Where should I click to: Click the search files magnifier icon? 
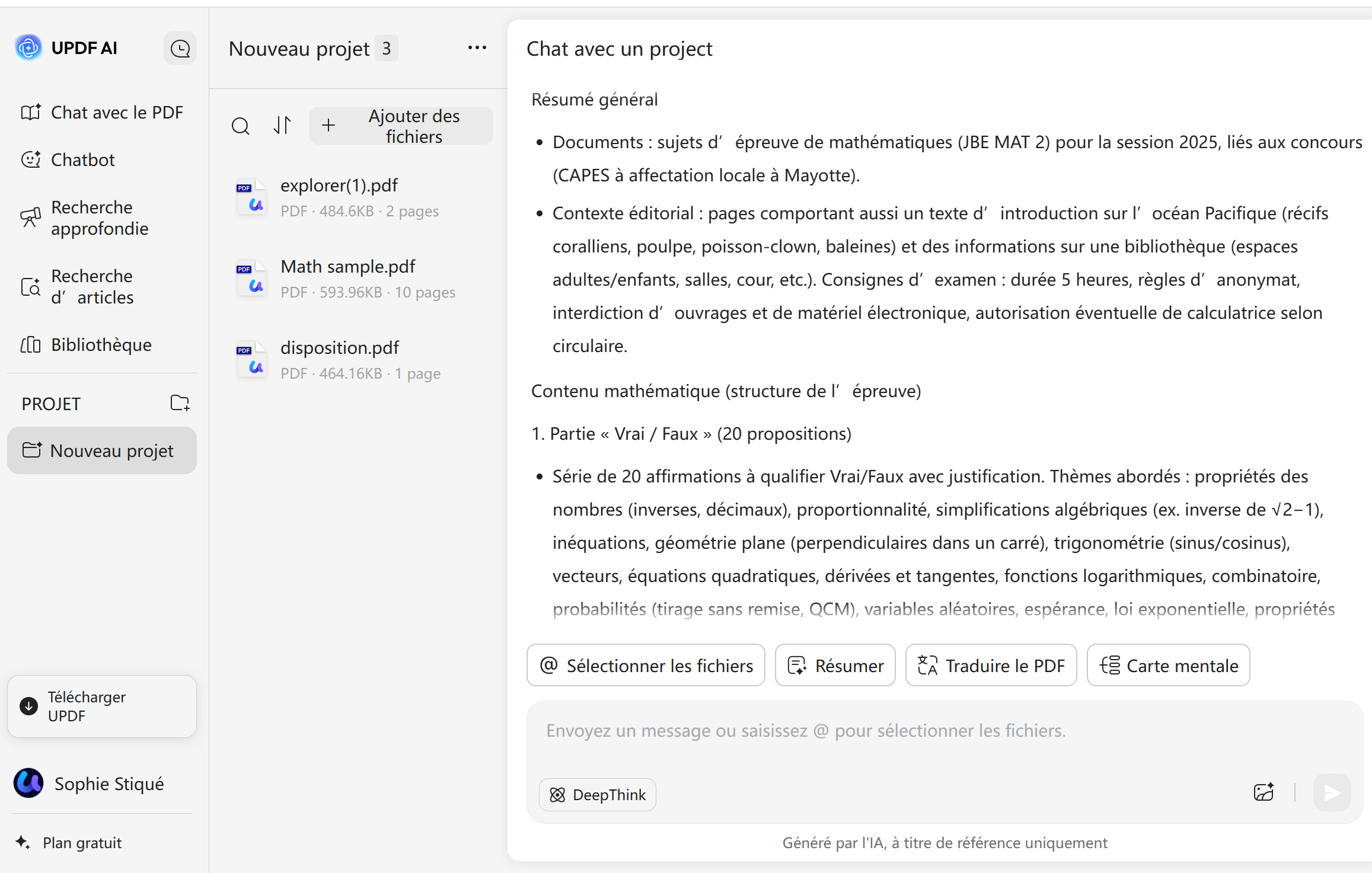click(x=240, y=126)
